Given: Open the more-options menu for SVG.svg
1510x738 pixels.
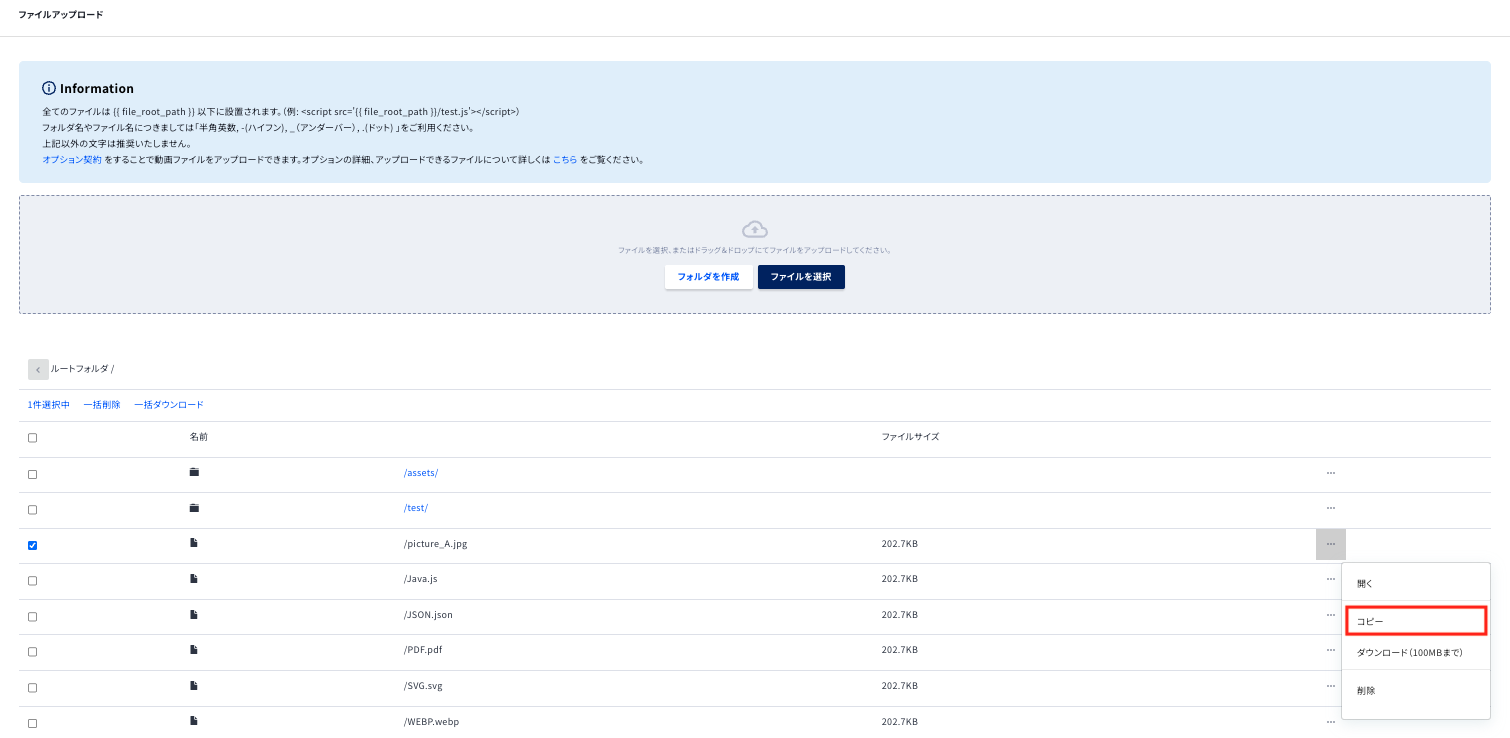Looking at the screenshot, I should click(1331, 686).
